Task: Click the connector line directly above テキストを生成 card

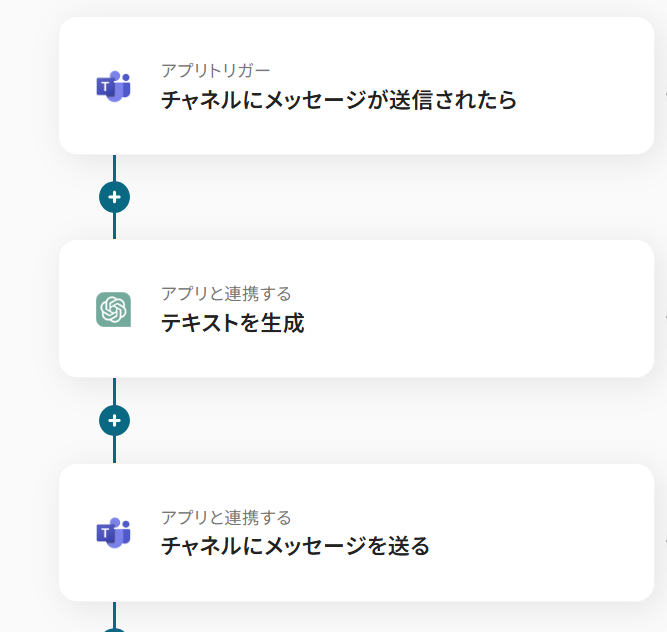Action: click(x=114, y=227)
